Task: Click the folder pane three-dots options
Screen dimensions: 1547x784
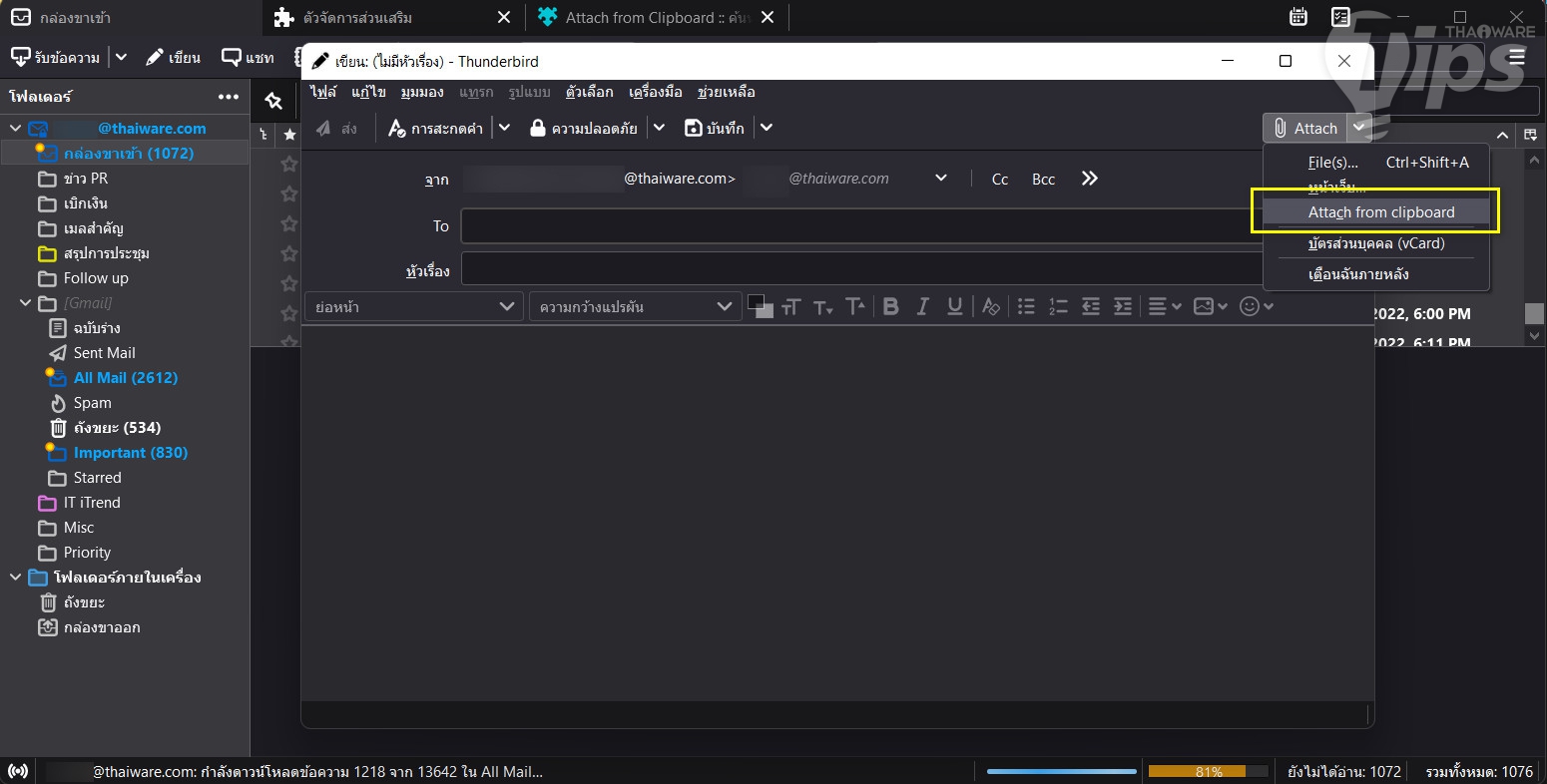Action: (229, 97)
